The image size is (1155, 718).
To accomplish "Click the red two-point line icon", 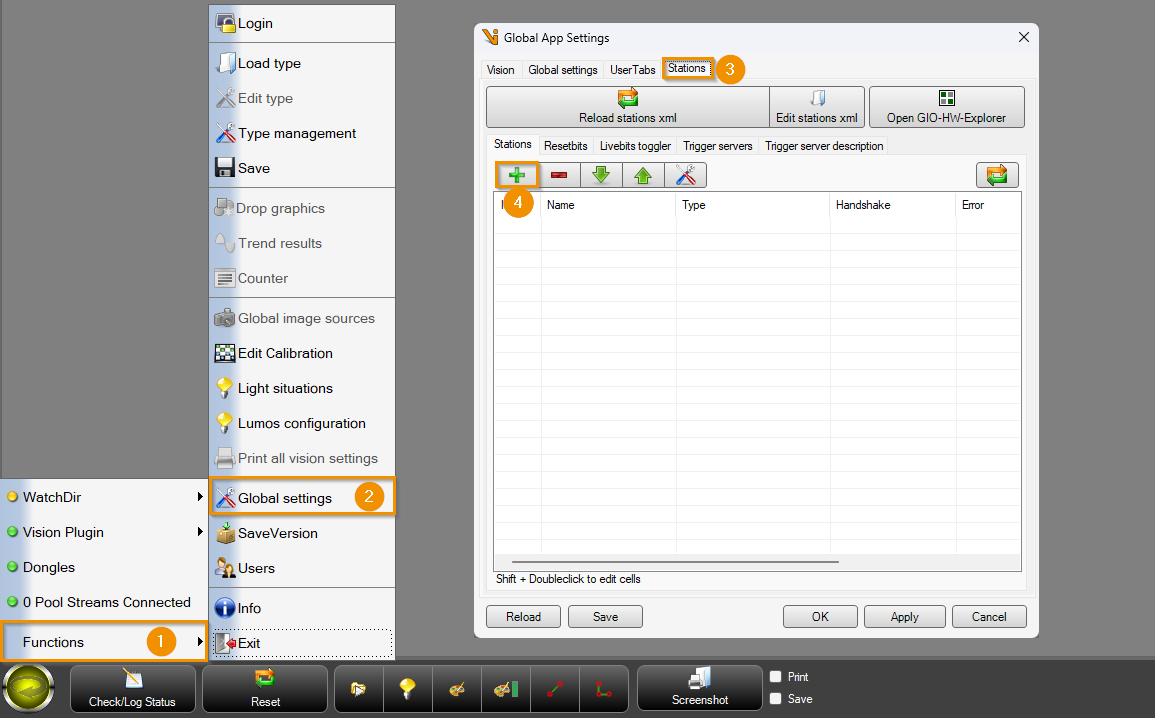I will (555, 689).
